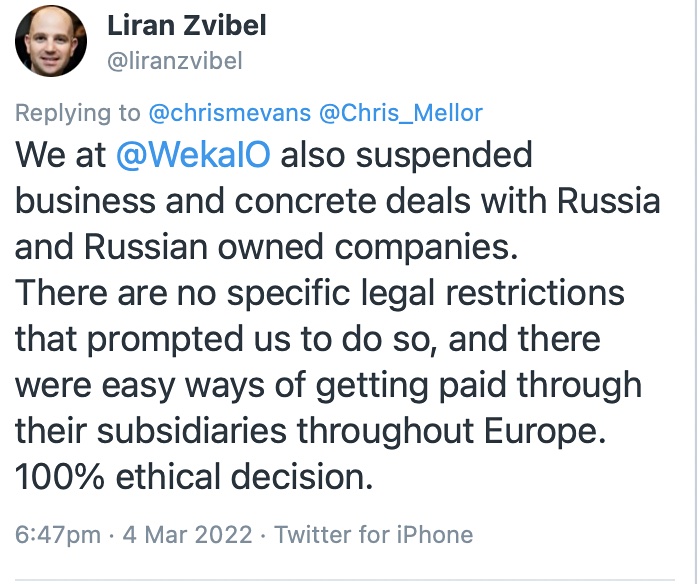Click the word 'Russia' in tweet text
700x584 pixels.
(x=608, y=200)
